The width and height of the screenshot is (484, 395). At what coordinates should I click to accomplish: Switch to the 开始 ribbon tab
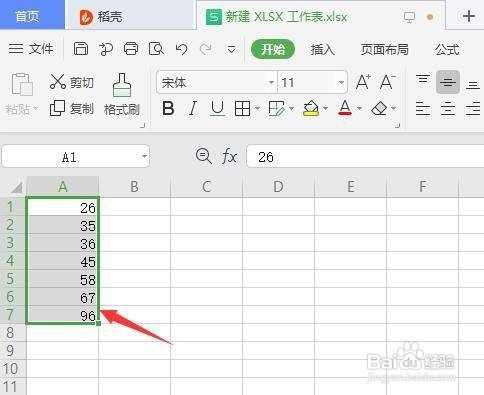pyautogui.click(x=273, y=49)
